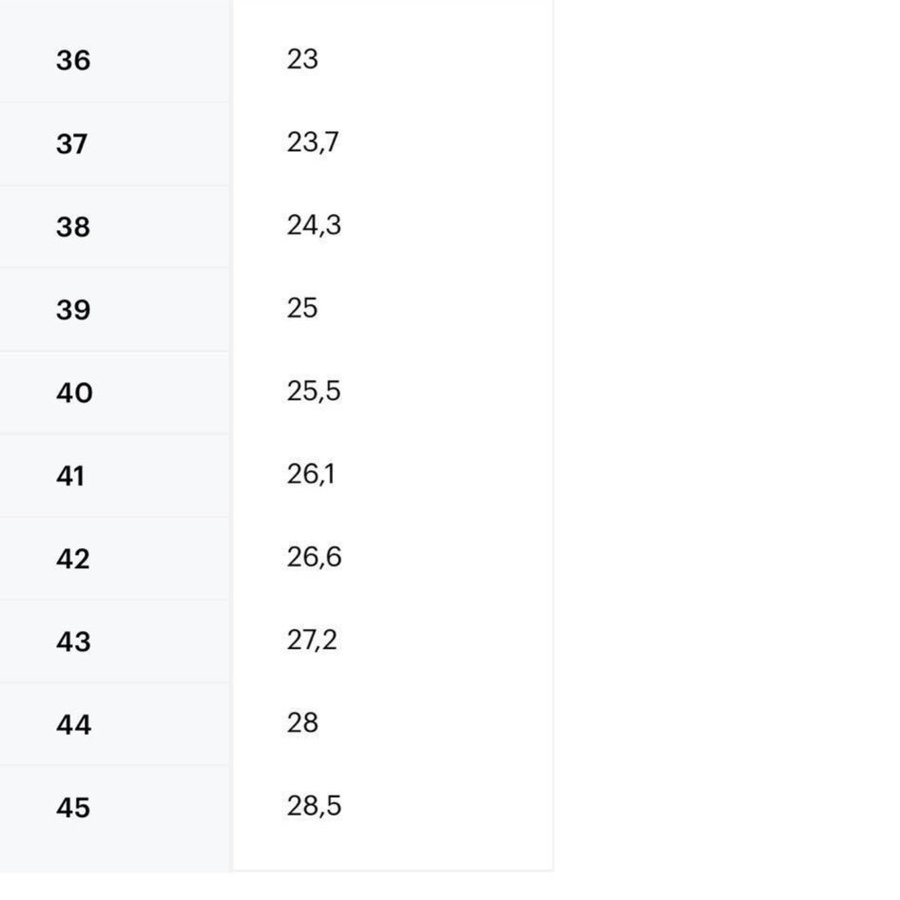
Task: Click on size 40 row label
Action: [x=74, y=393]
